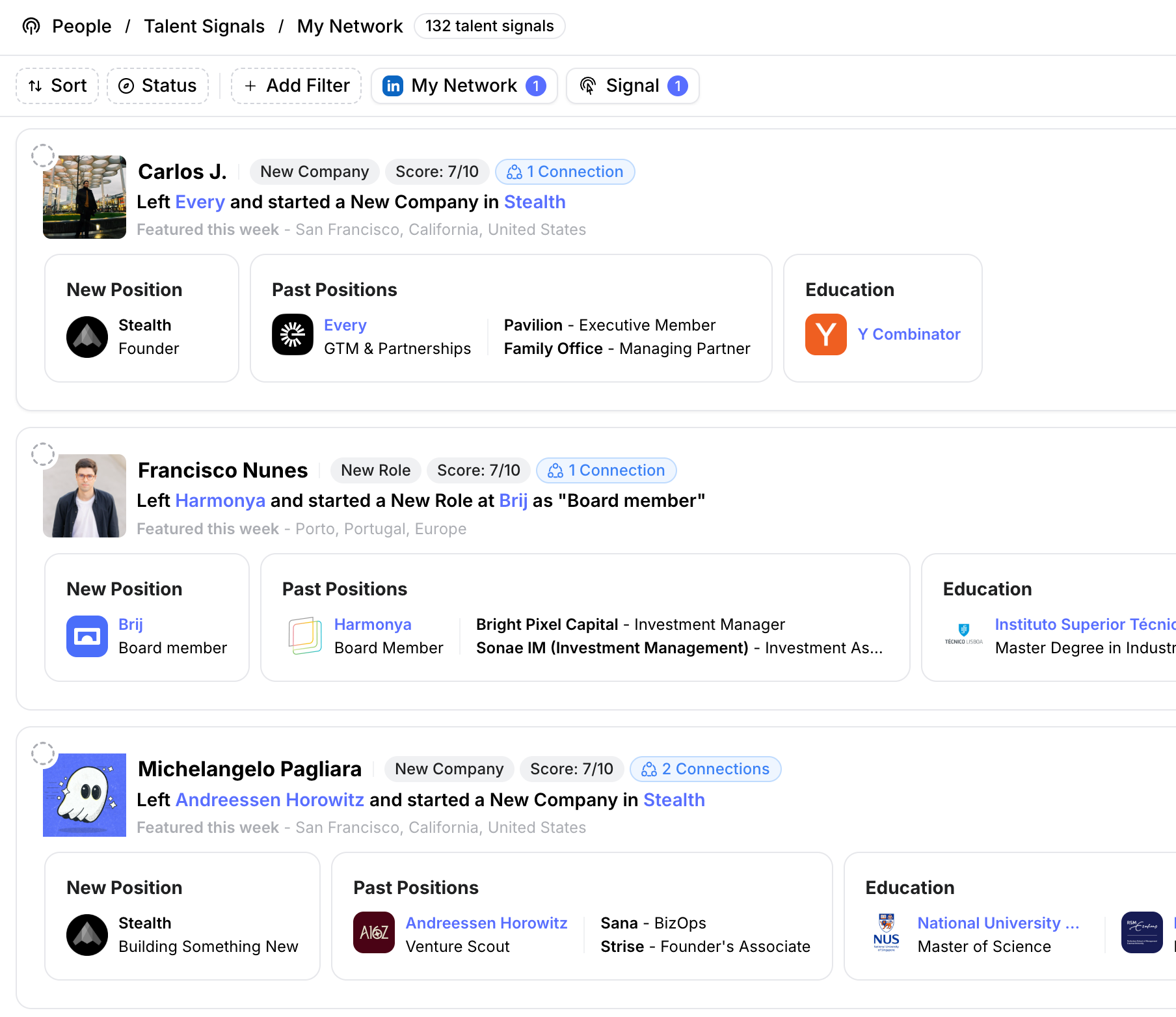Open the Harmonya link in Francisco's headline
Image resolution: width=1176 pixels, height=1017 pixels.
220,500
